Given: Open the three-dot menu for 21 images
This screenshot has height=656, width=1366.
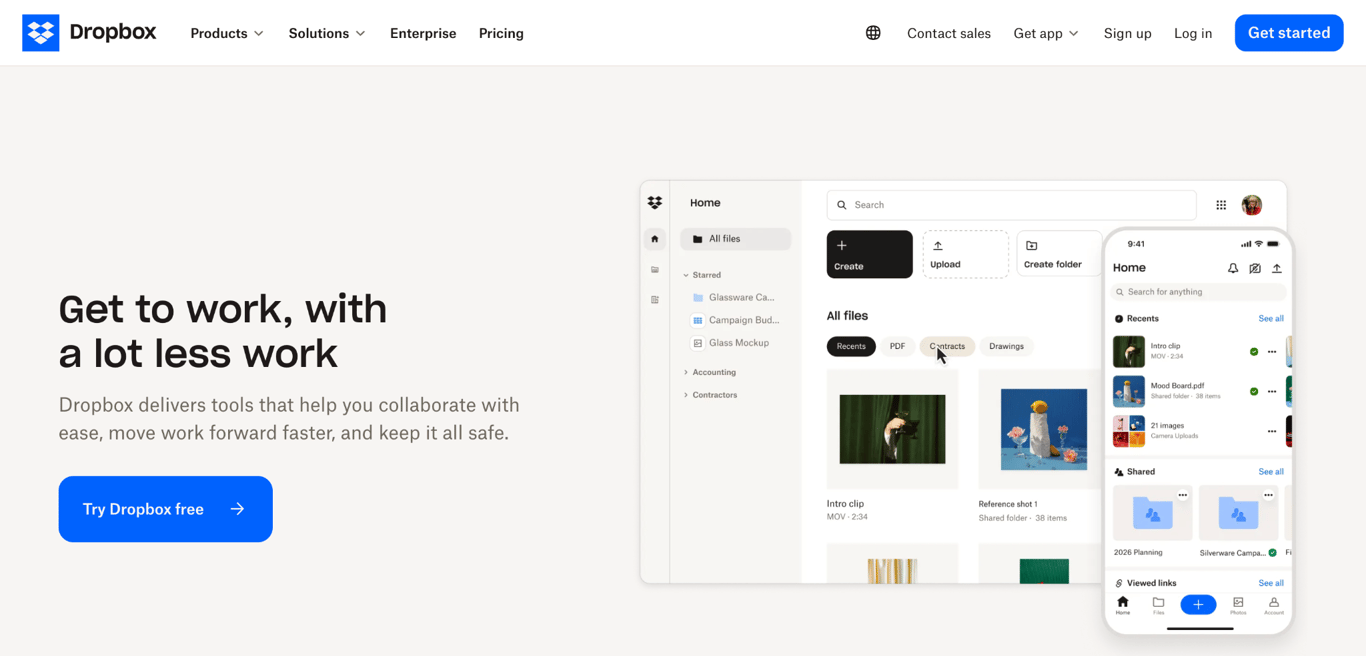Looking at the screenshot, I should (1272, 432).
